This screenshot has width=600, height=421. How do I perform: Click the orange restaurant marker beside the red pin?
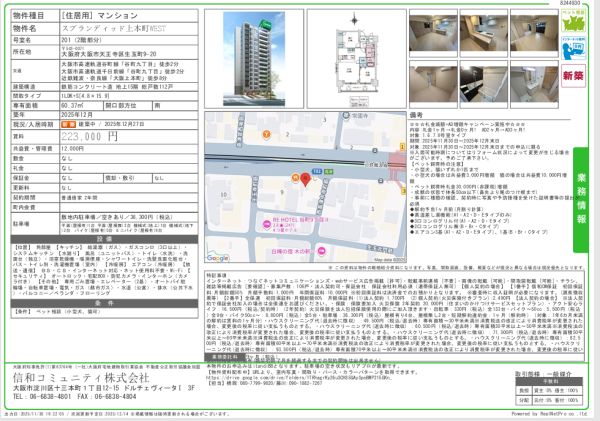click(x=295, y=178)
